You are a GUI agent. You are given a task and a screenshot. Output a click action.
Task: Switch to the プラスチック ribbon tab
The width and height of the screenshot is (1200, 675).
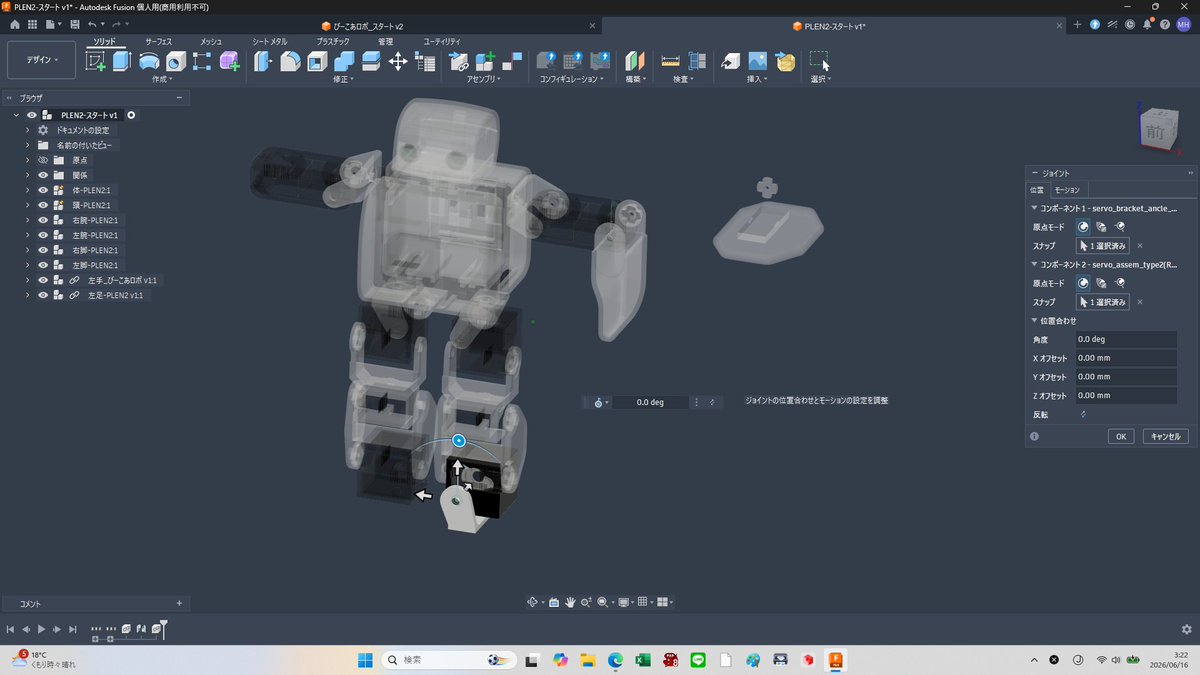point(333,41)
